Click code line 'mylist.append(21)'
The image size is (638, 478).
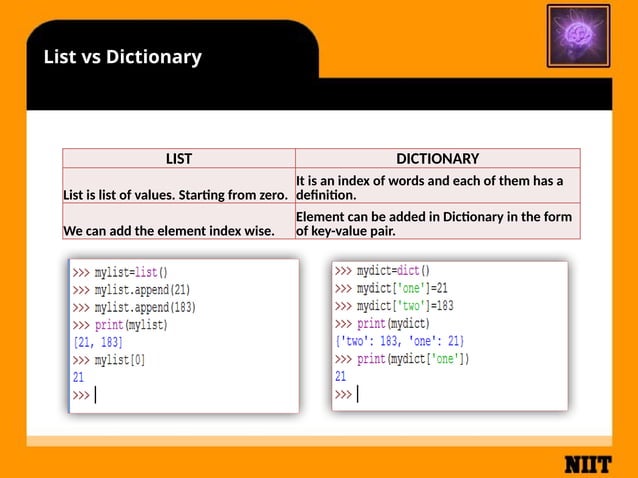131,290
